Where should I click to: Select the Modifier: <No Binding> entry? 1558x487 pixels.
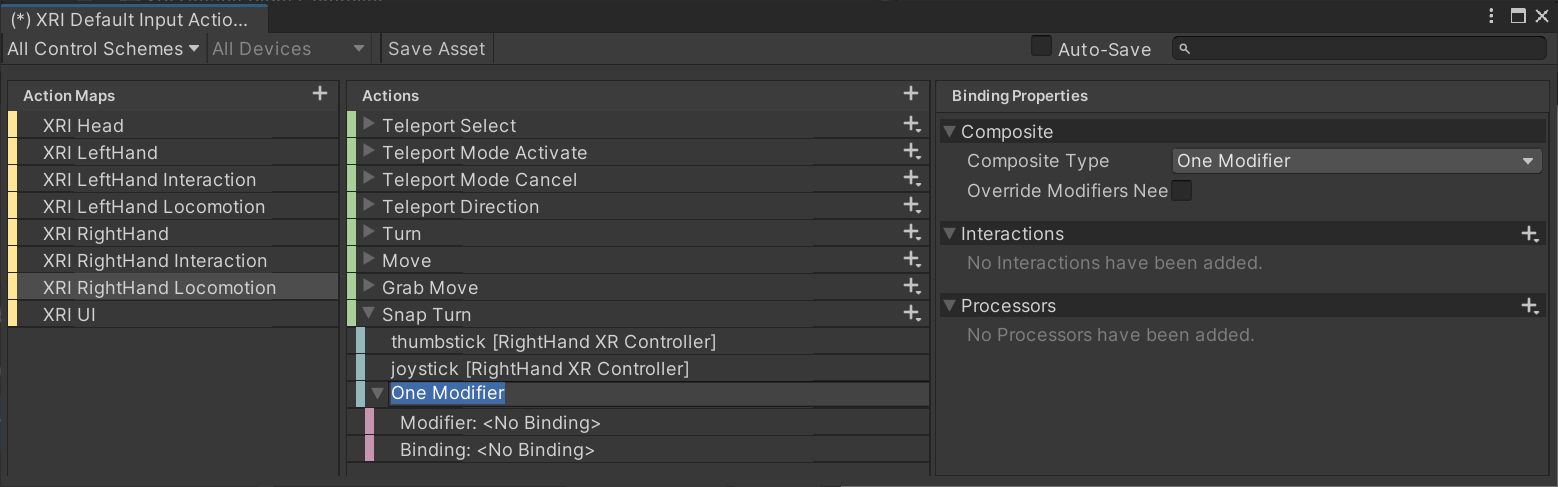click(500, 423)
